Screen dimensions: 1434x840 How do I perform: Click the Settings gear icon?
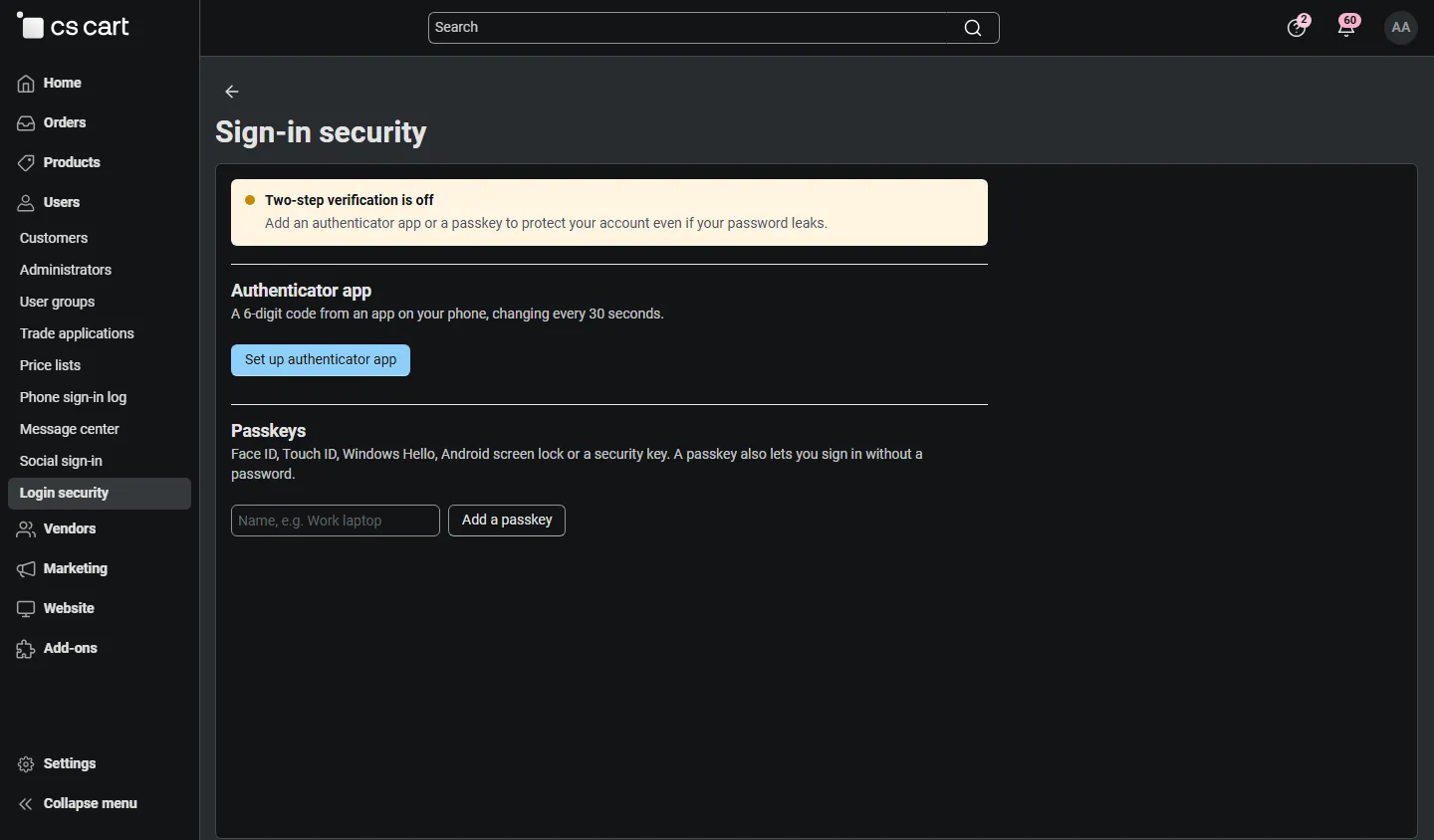point(26,764)
